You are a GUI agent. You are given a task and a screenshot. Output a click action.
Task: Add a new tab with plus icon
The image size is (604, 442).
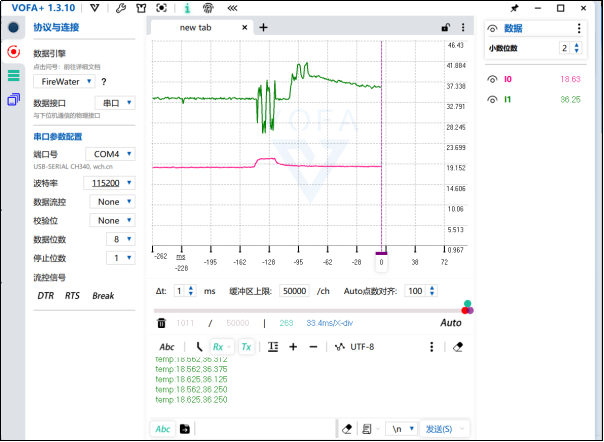(264, 28)
